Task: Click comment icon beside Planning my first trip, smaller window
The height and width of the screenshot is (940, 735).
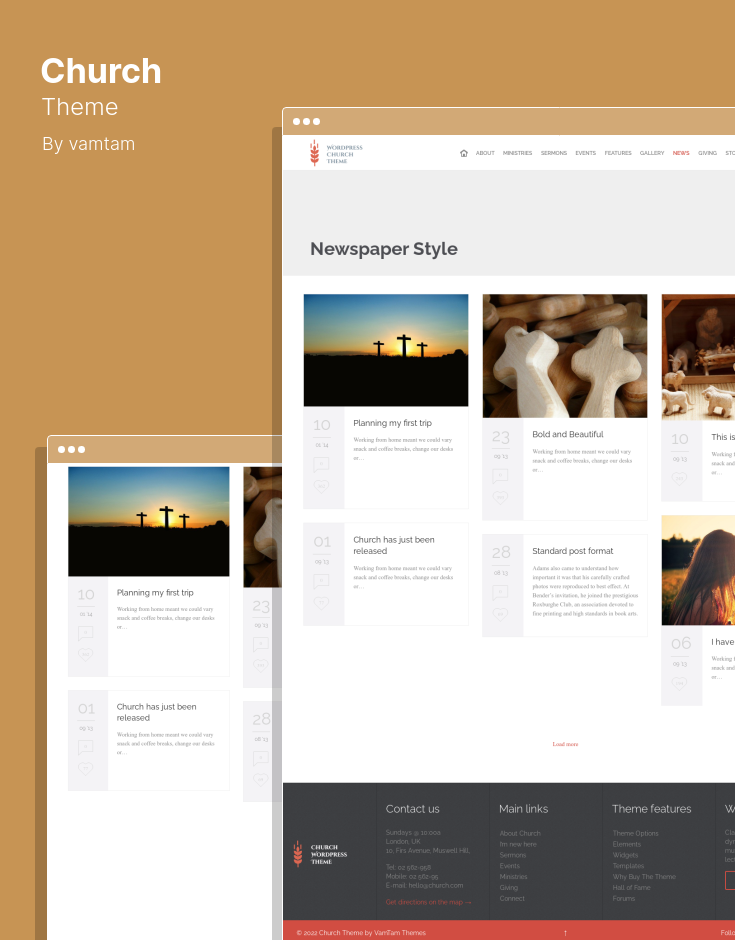Action: pos(85,633)
